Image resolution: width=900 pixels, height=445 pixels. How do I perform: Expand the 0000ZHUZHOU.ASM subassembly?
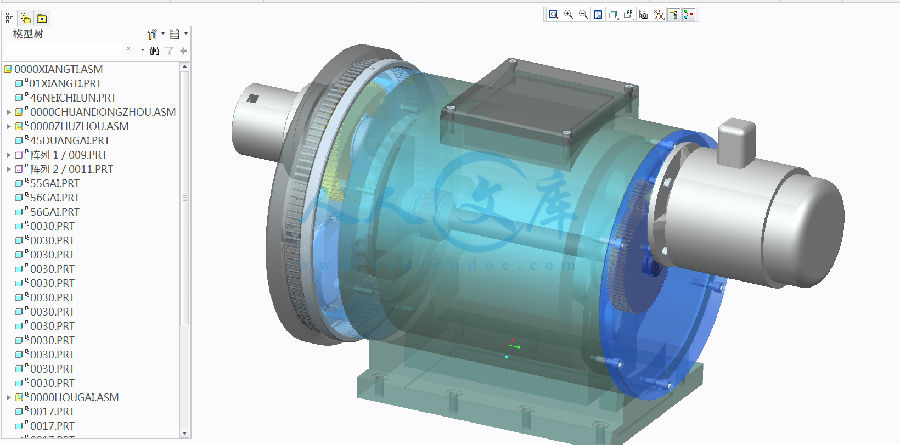pyautogui.click(x=9, y=127)
